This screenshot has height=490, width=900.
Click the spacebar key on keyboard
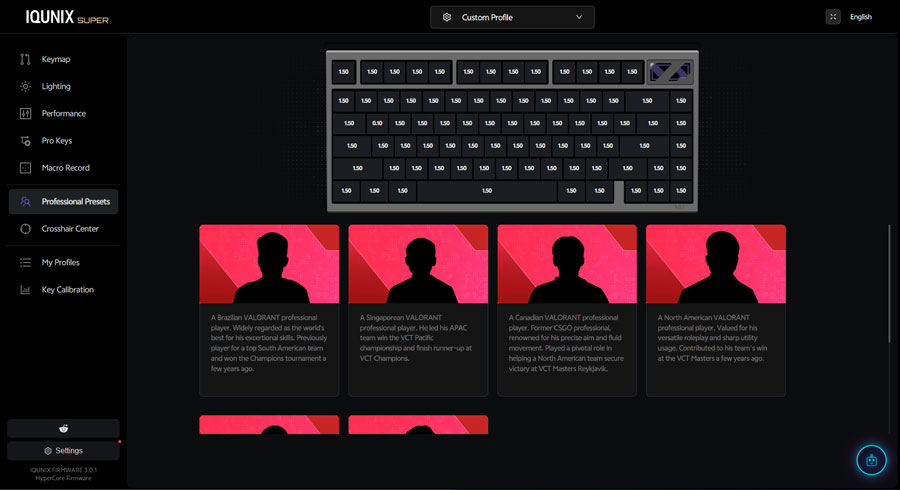click(487, 191)
